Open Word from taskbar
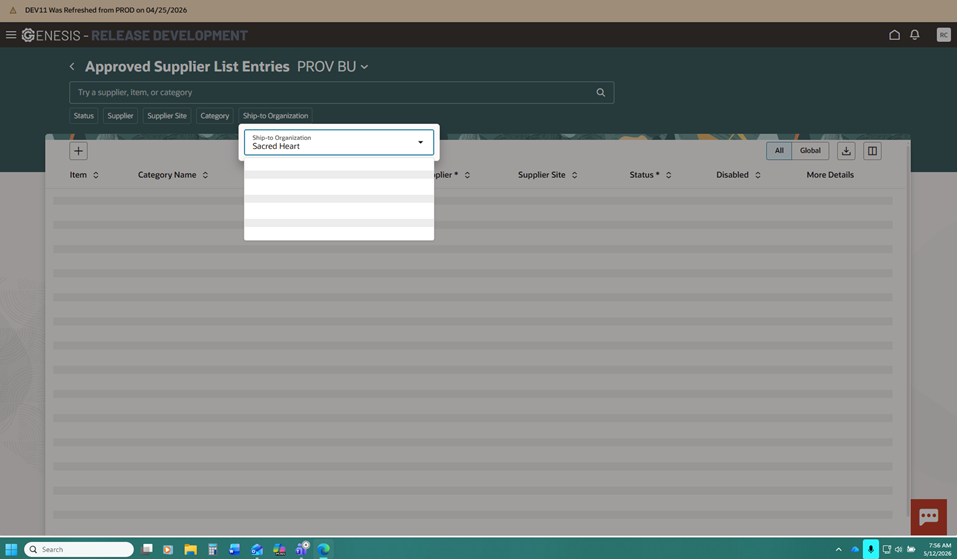 [235, 550]
